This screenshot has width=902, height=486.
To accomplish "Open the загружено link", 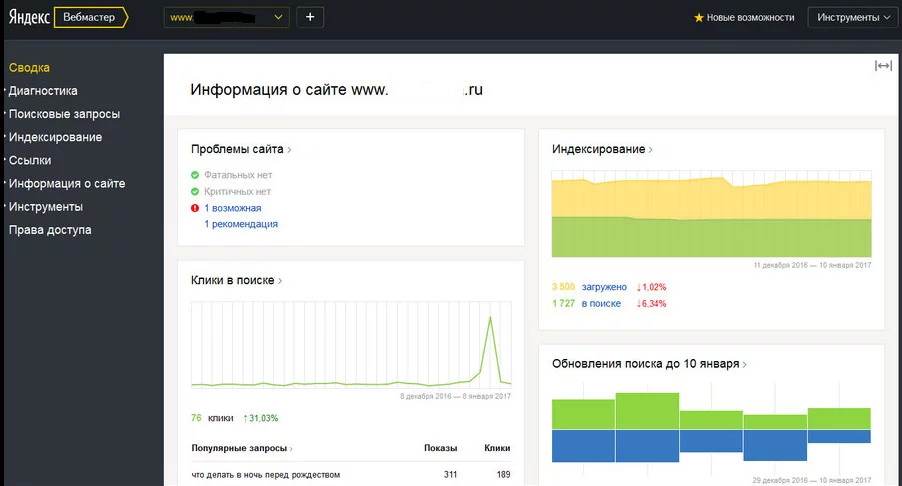I will click(604, 287).
